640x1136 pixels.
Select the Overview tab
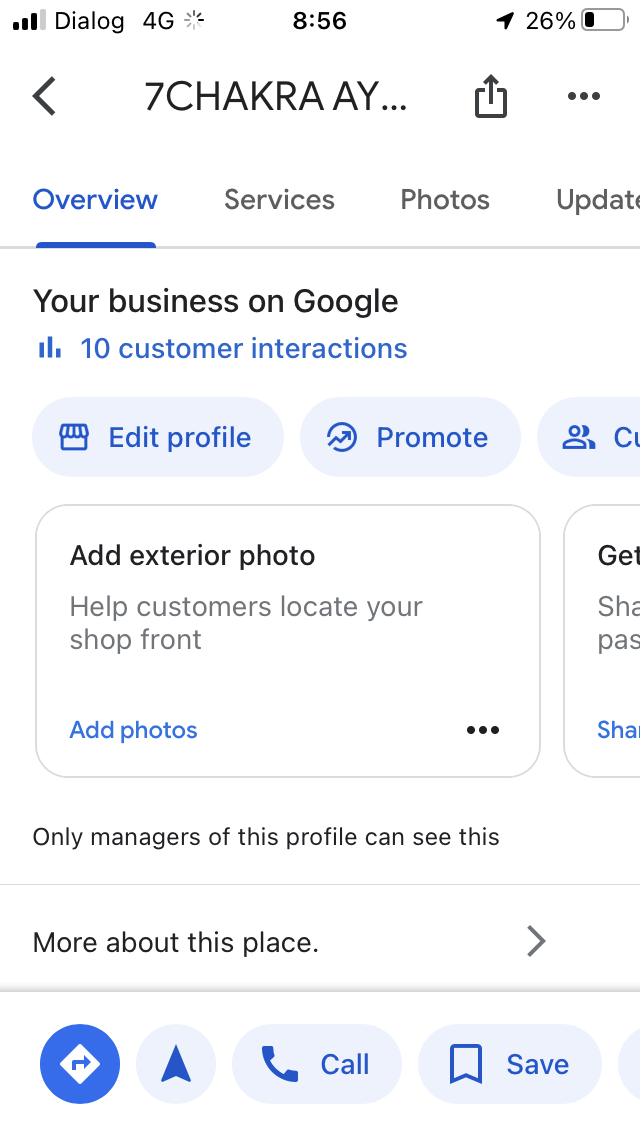pos(95,199)
